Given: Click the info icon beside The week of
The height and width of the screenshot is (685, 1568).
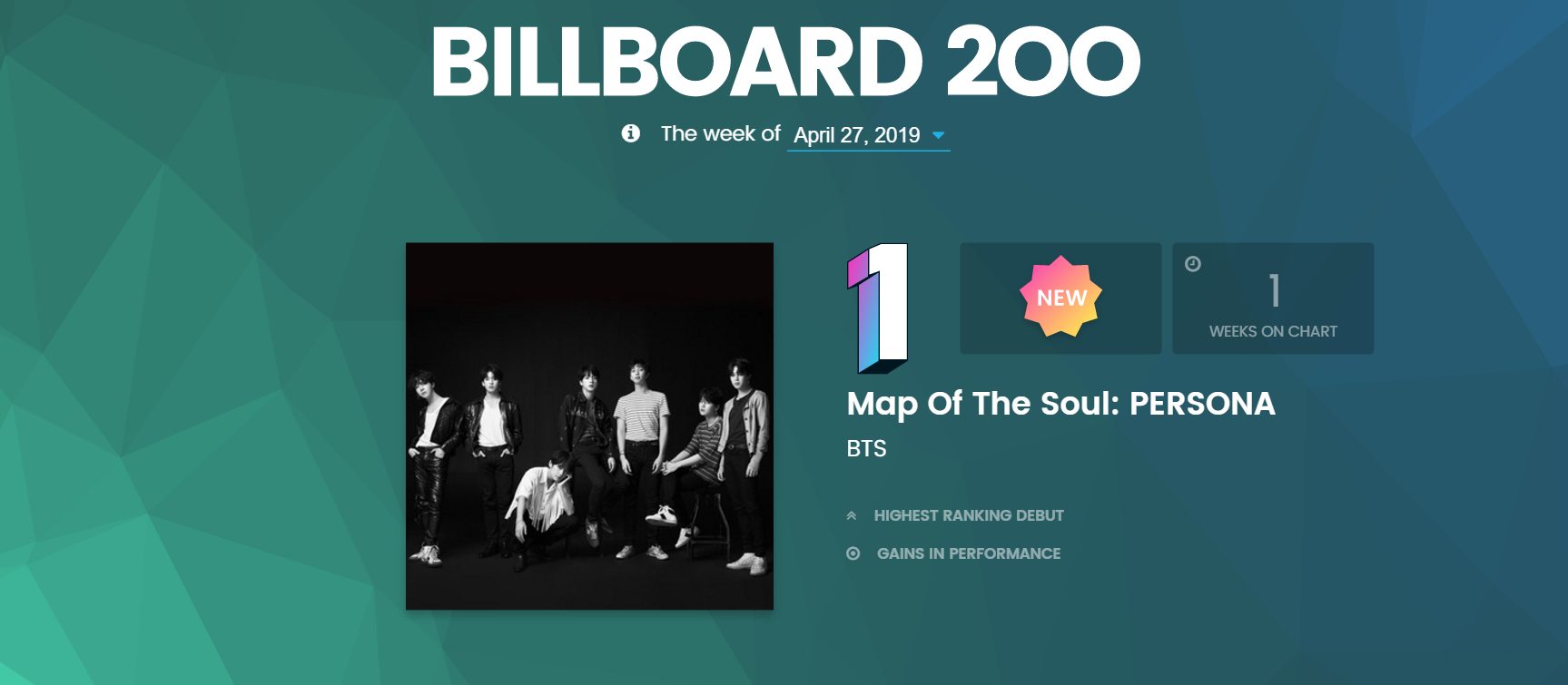Looking at the screenshot, I should pyautogui.click(x=630, y=133).
